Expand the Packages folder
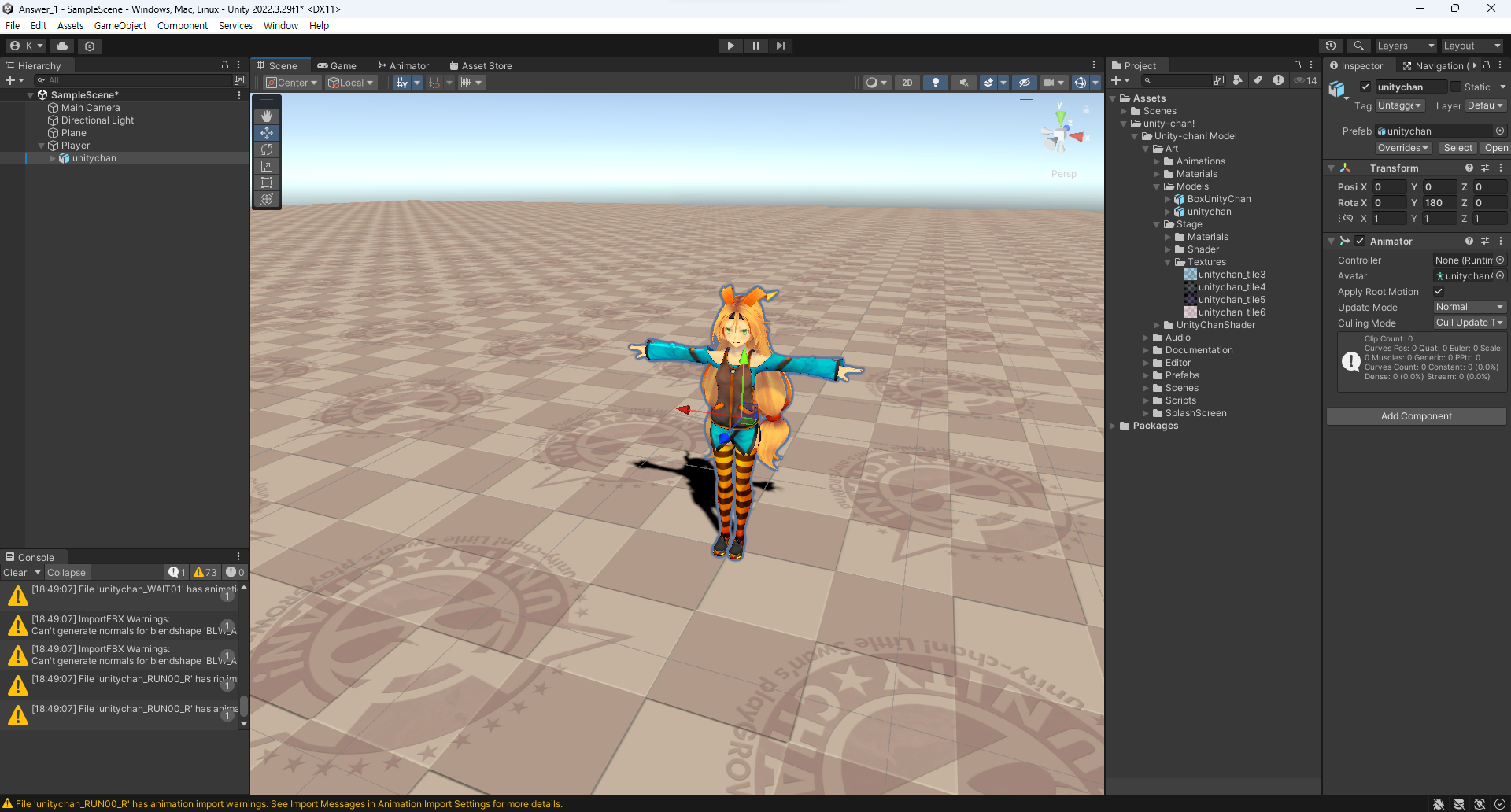 tap(1113, 426)
